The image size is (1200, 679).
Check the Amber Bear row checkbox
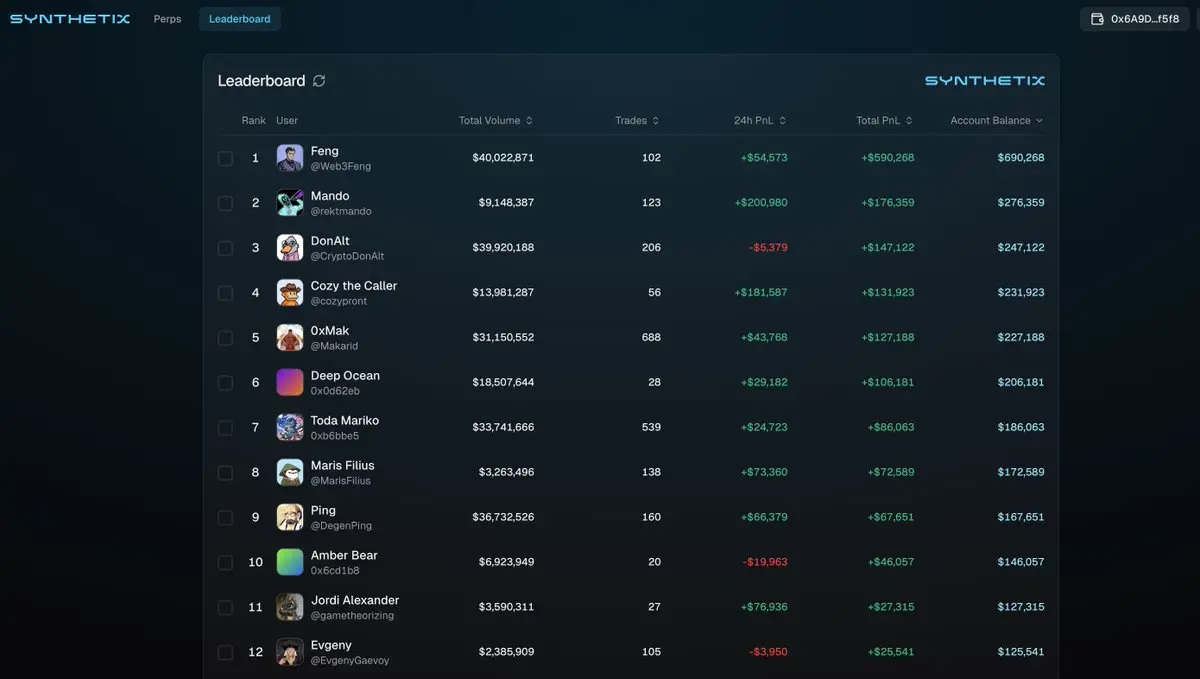tap(226, 563)
